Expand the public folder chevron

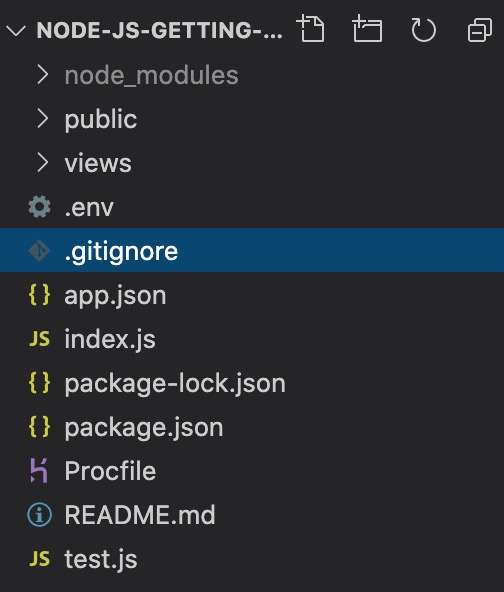click(x=43, y=119)
